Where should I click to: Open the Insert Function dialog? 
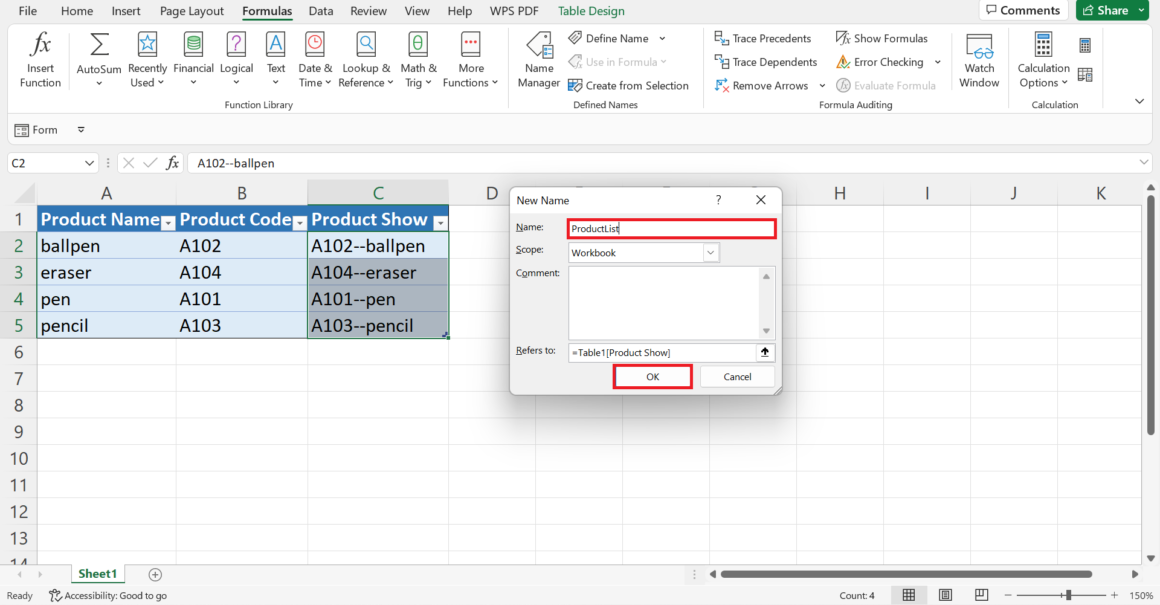coord(40,58)
